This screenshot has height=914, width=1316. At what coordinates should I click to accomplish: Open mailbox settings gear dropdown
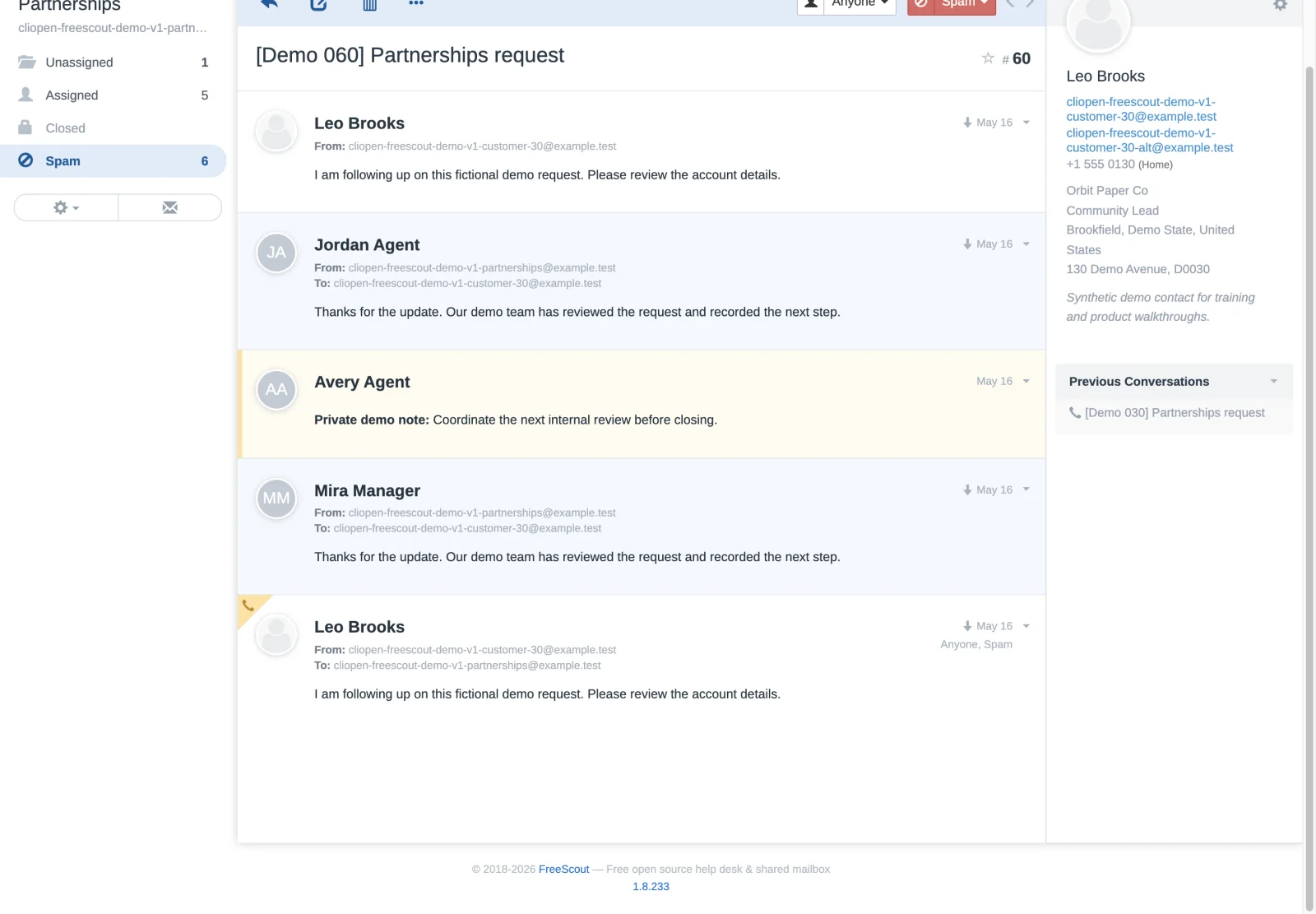pos(67,207)
